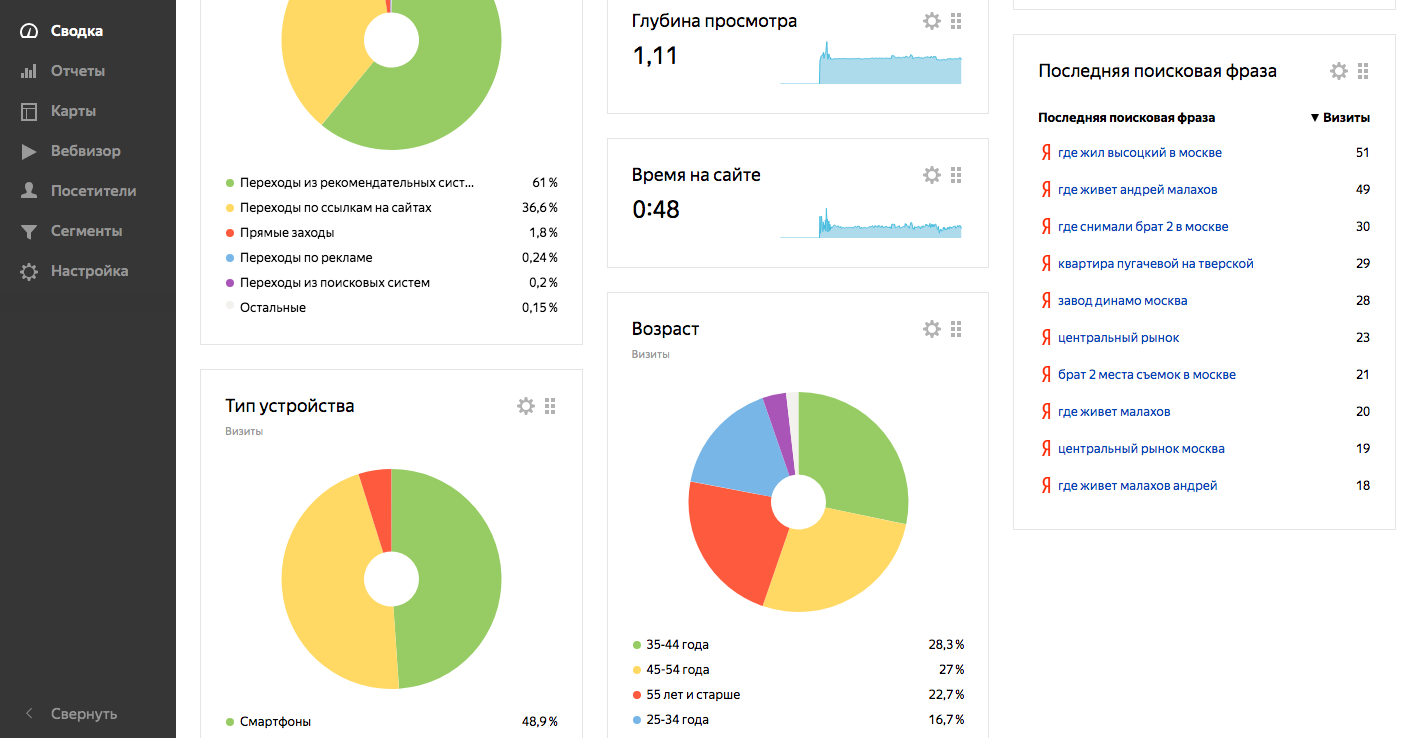
Task: Click Yandex icon beside 'завод динамо москва'
Action: pyautogui.click(x=1046, y=300)
